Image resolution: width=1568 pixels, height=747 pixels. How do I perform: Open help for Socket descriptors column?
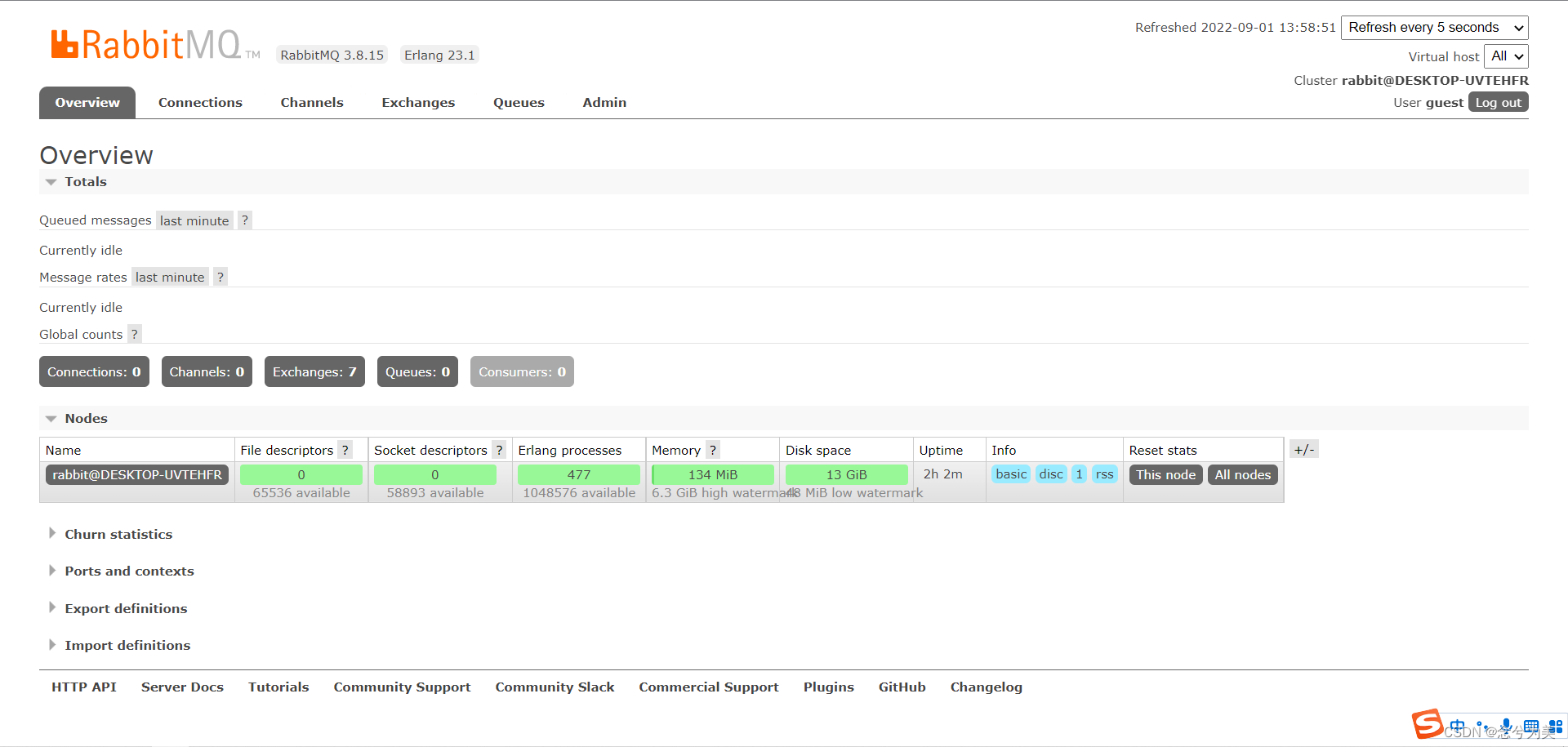(x=499, y=450)
